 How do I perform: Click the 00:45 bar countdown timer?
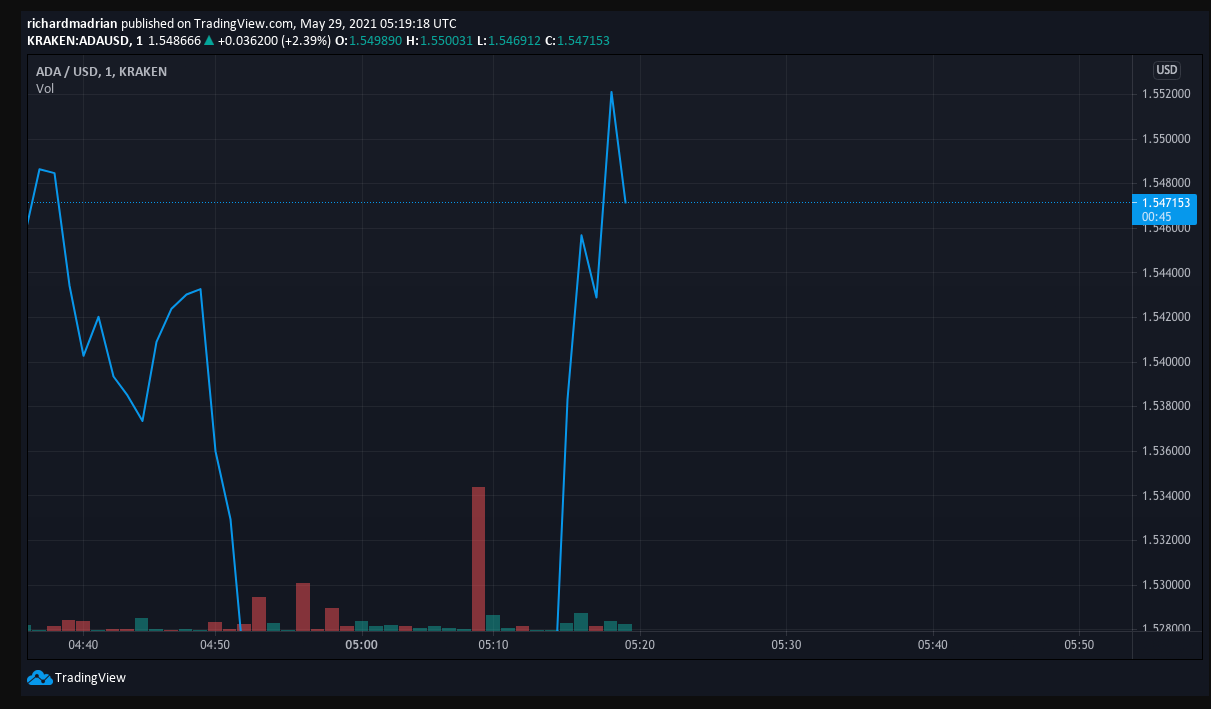pyautogui.click(x=1157, y=216)
